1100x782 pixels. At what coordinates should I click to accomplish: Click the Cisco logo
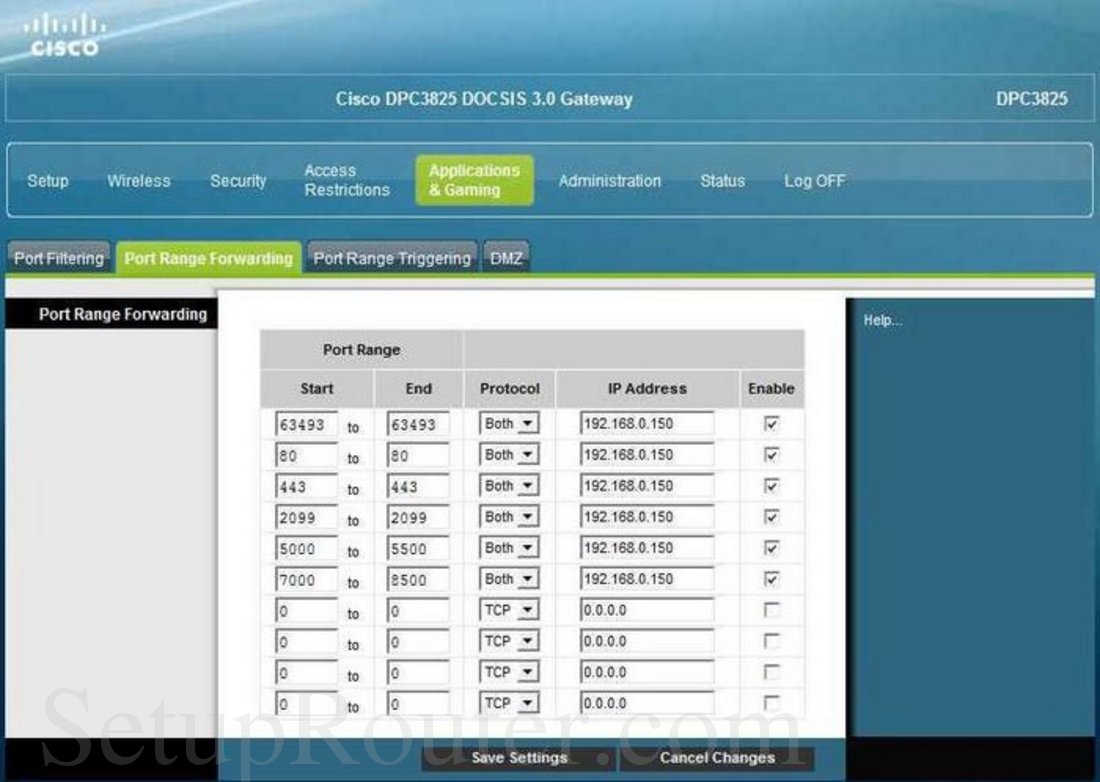tap(61, 36)
